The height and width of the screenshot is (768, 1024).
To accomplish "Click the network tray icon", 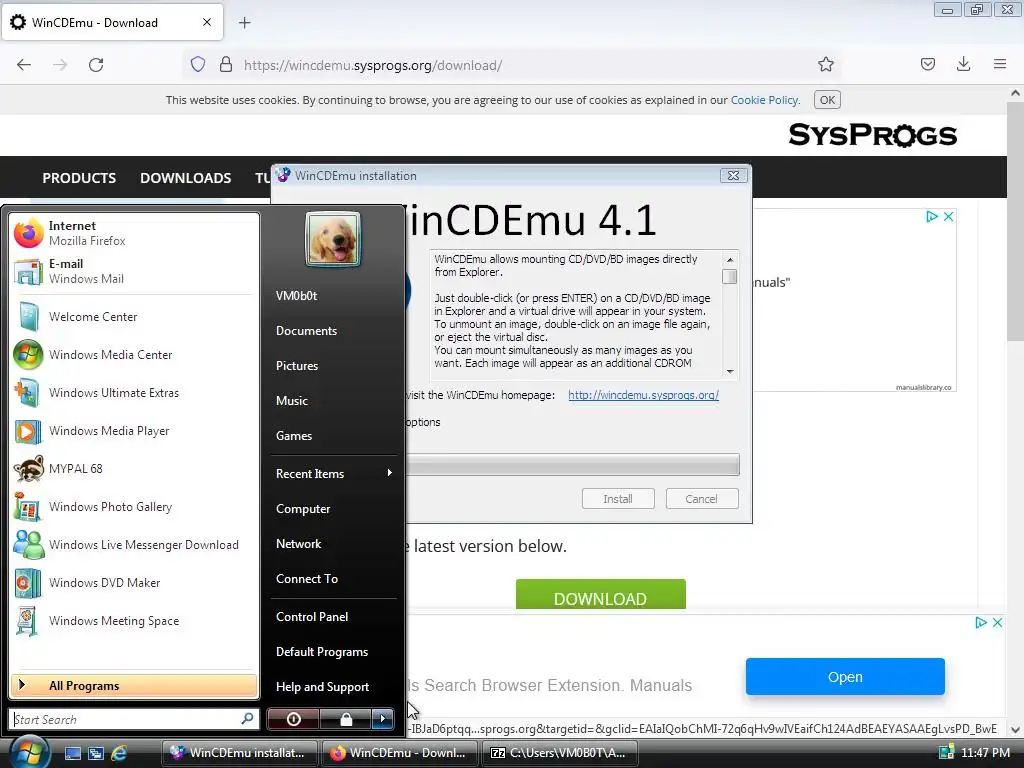I will [946, 753].
